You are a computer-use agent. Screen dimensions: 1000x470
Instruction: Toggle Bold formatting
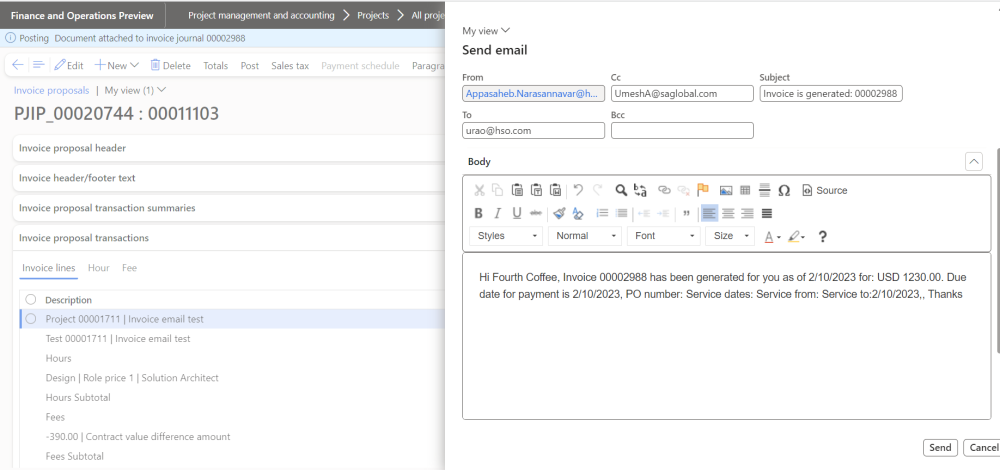tap(479, 213)
